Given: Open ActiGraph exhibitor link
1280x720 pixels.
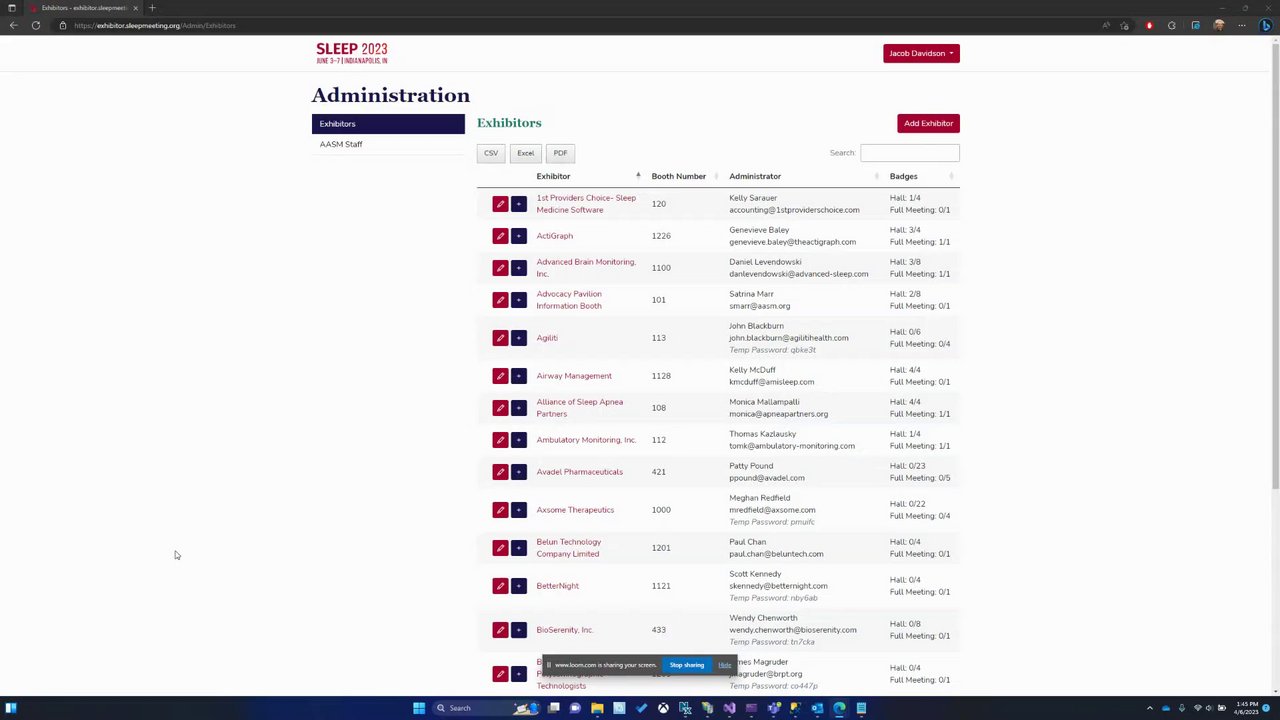Looking at the screenshot, I should click(x=554, y=236).
